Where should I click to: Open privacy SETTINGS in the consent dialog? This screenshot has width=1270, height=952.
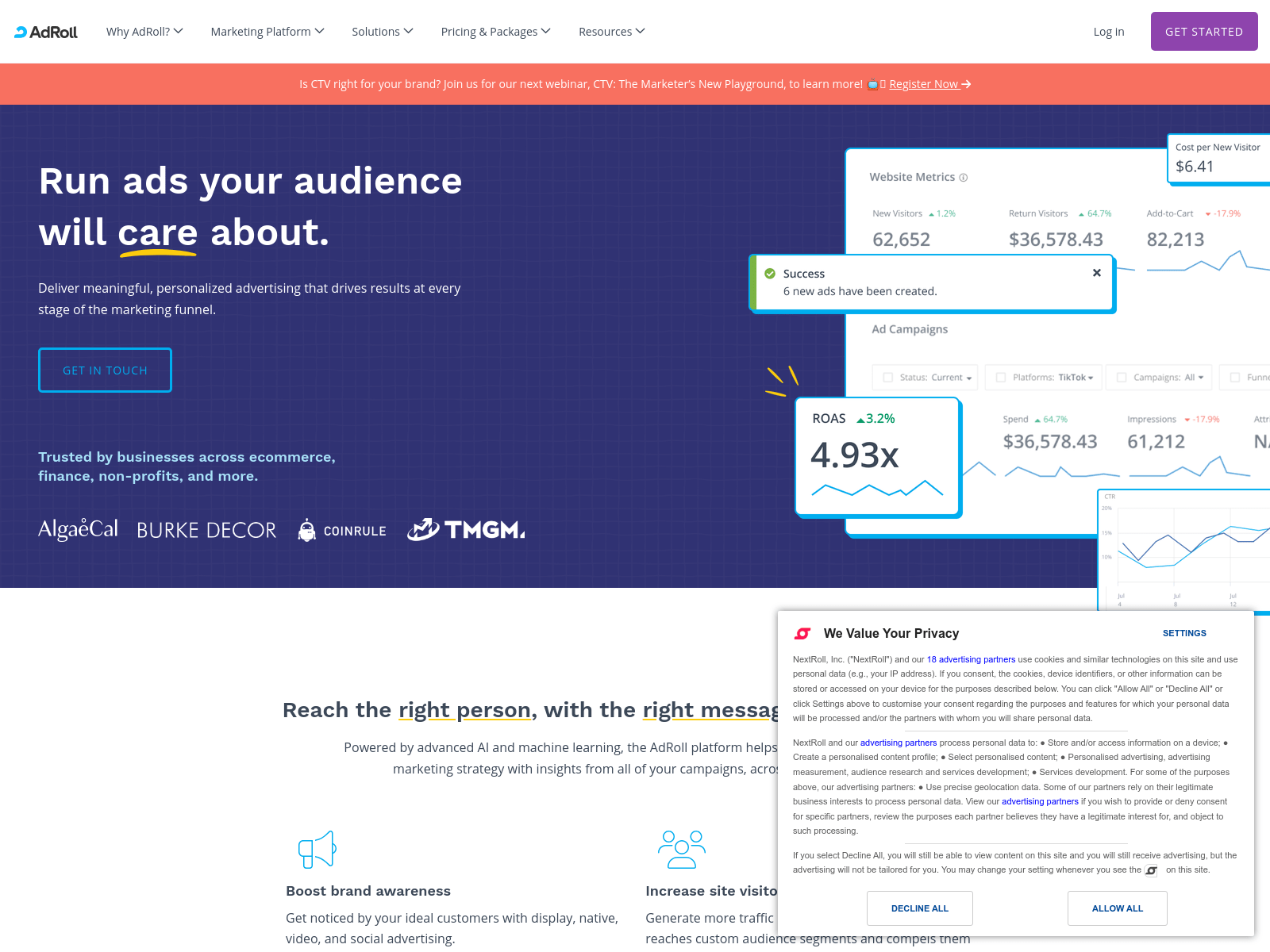tap(1184, 633)
